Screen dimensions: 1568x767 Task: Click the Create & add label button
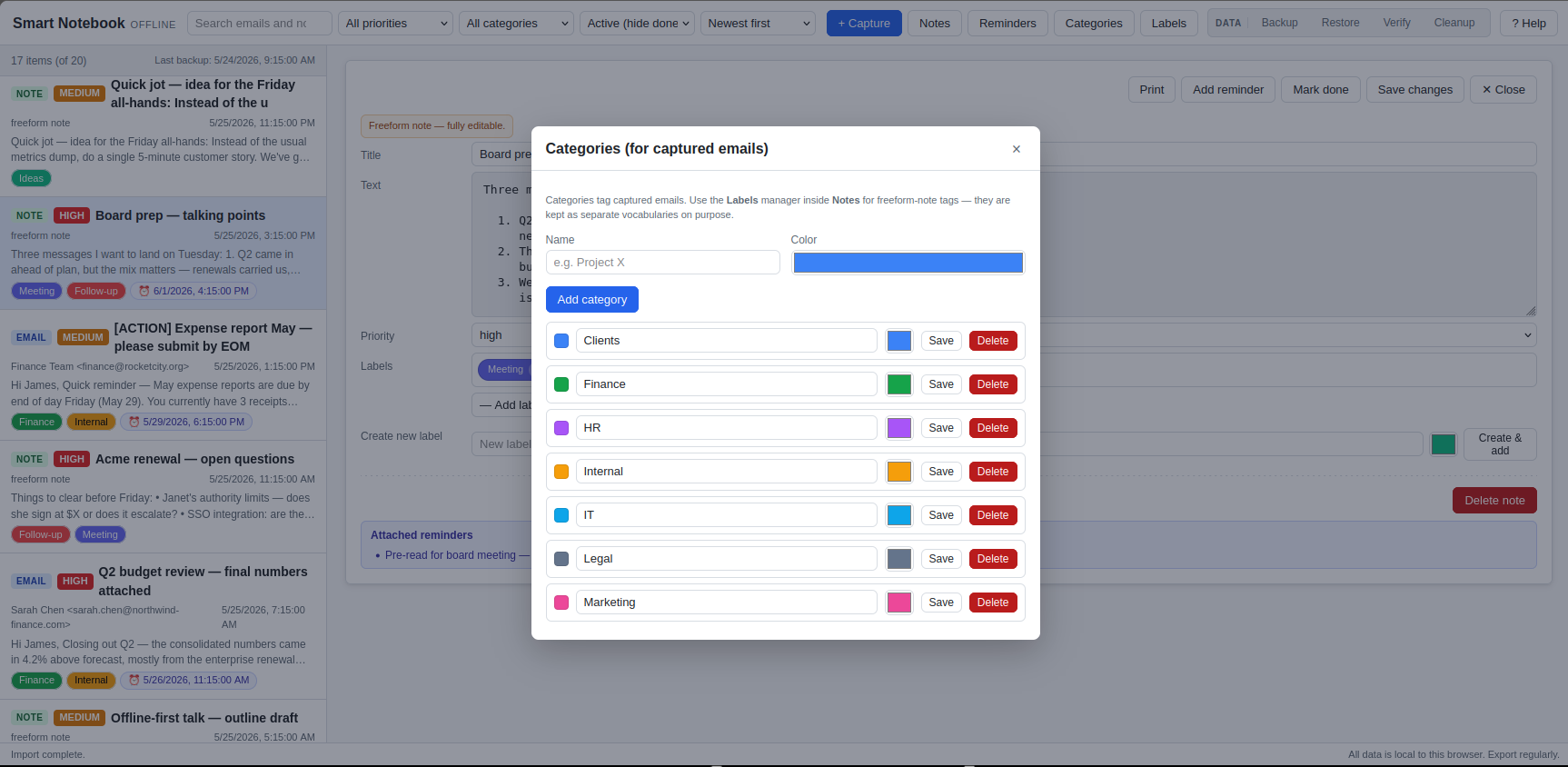(1500, 444)
